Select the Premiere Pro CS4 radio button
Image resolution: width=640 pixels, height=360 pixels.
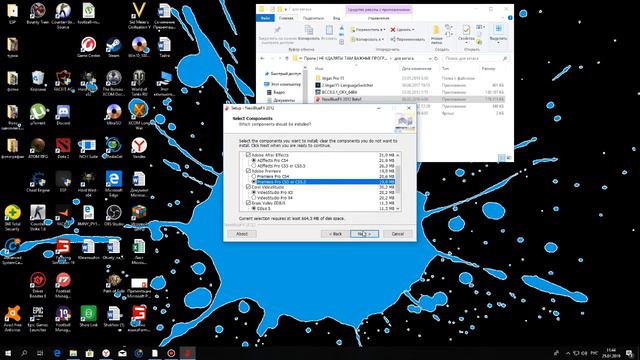pyautogui.click(x=253, y=176)
